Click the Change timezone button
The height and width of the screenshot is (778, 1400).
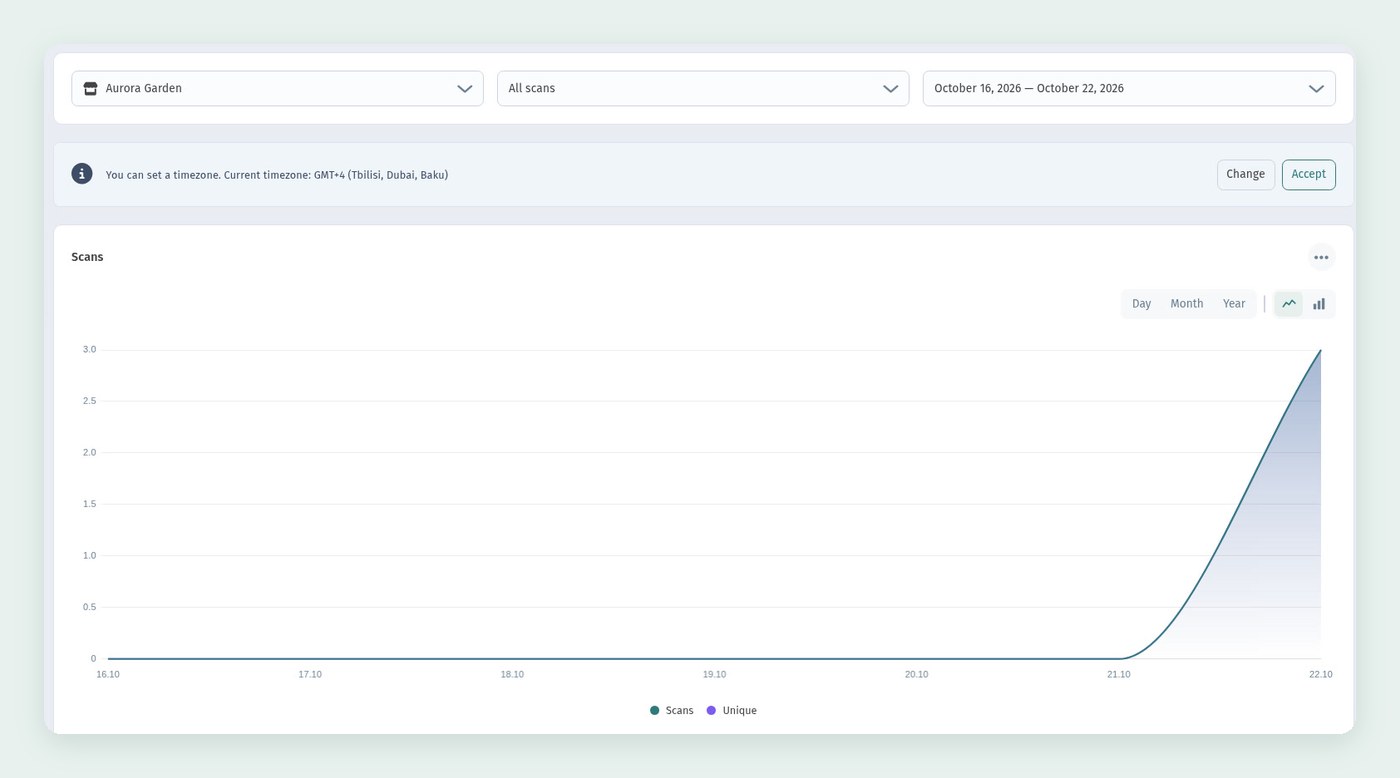(x=1246, y=174)
